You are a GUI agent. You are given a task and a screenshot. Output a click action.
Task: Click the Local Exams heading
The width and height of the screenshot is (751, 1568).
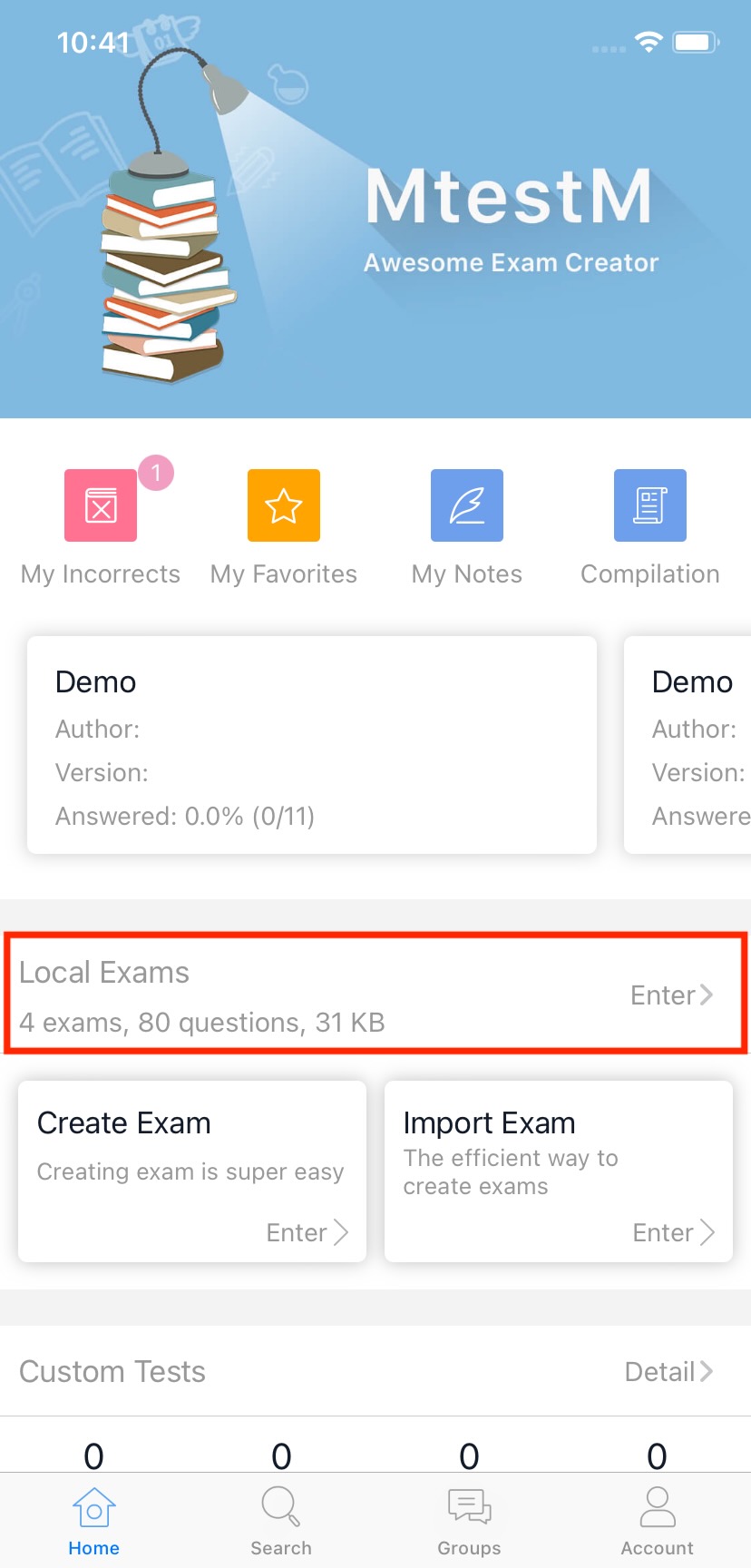coord(104,973)
